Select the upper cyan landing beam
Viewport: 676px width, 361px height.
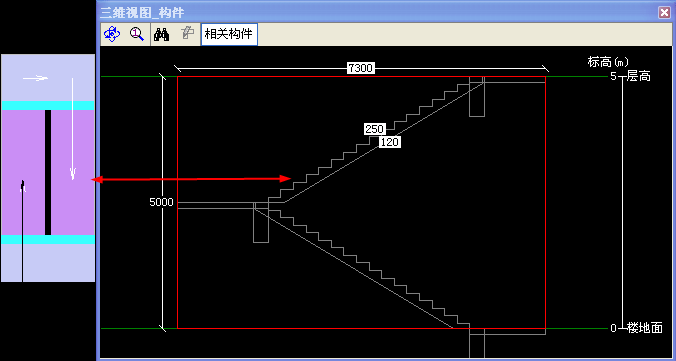(x=48, y=106)
